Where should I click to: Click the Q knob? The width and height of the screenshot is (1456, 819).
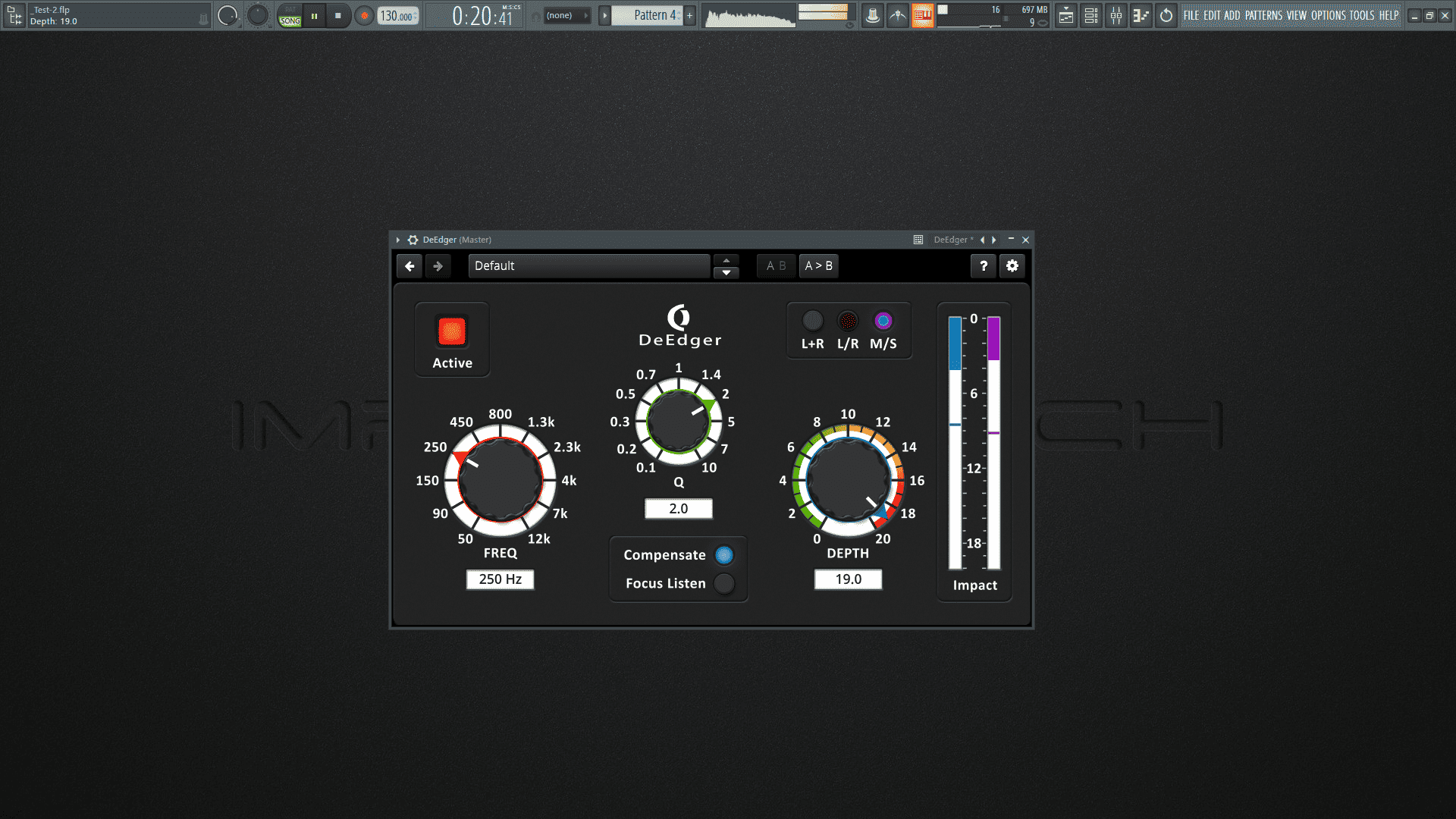[678, 422]
